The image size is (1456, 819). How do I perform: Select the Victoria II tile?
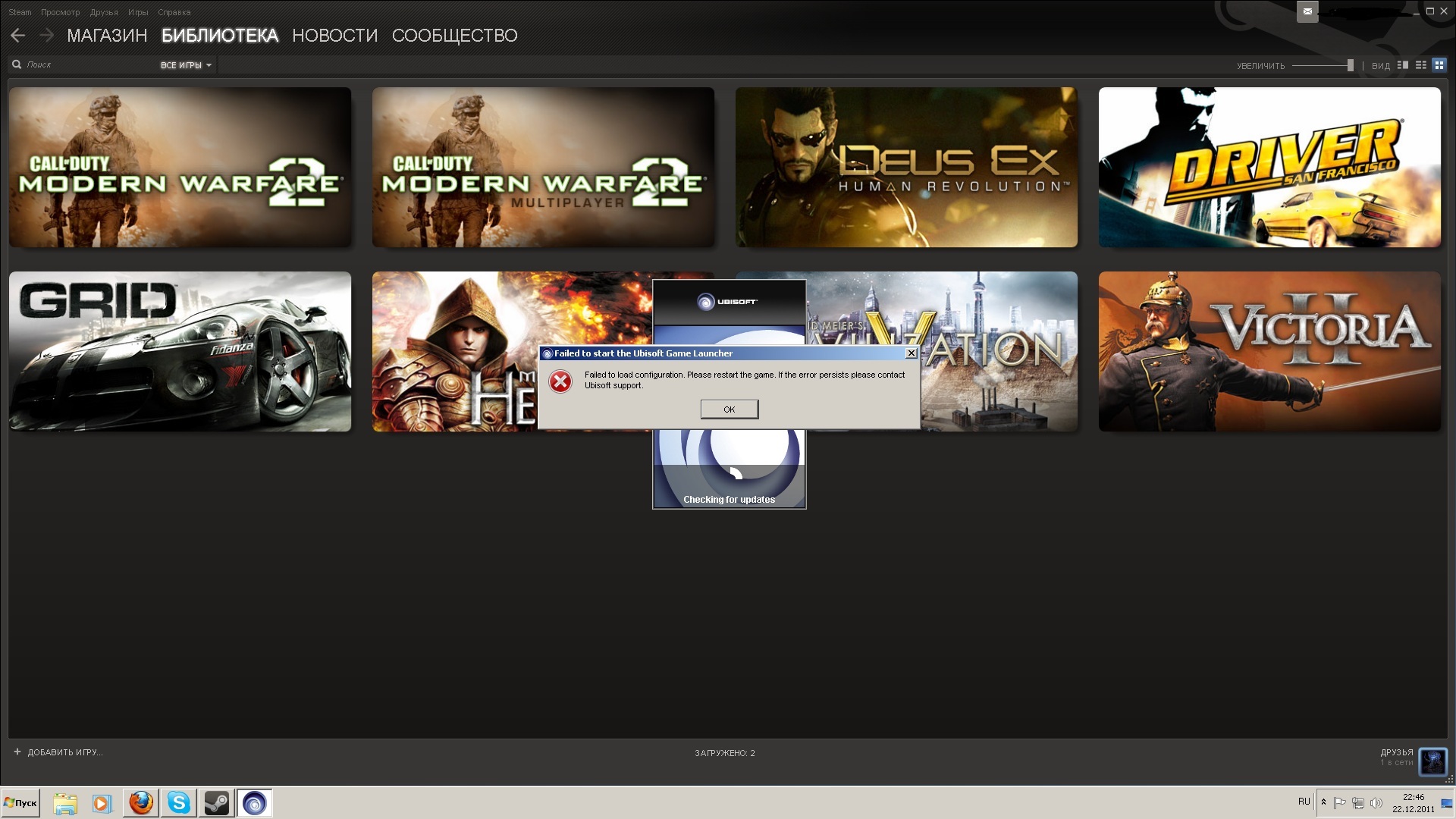pyautogui.click(x=1269, y=351)
